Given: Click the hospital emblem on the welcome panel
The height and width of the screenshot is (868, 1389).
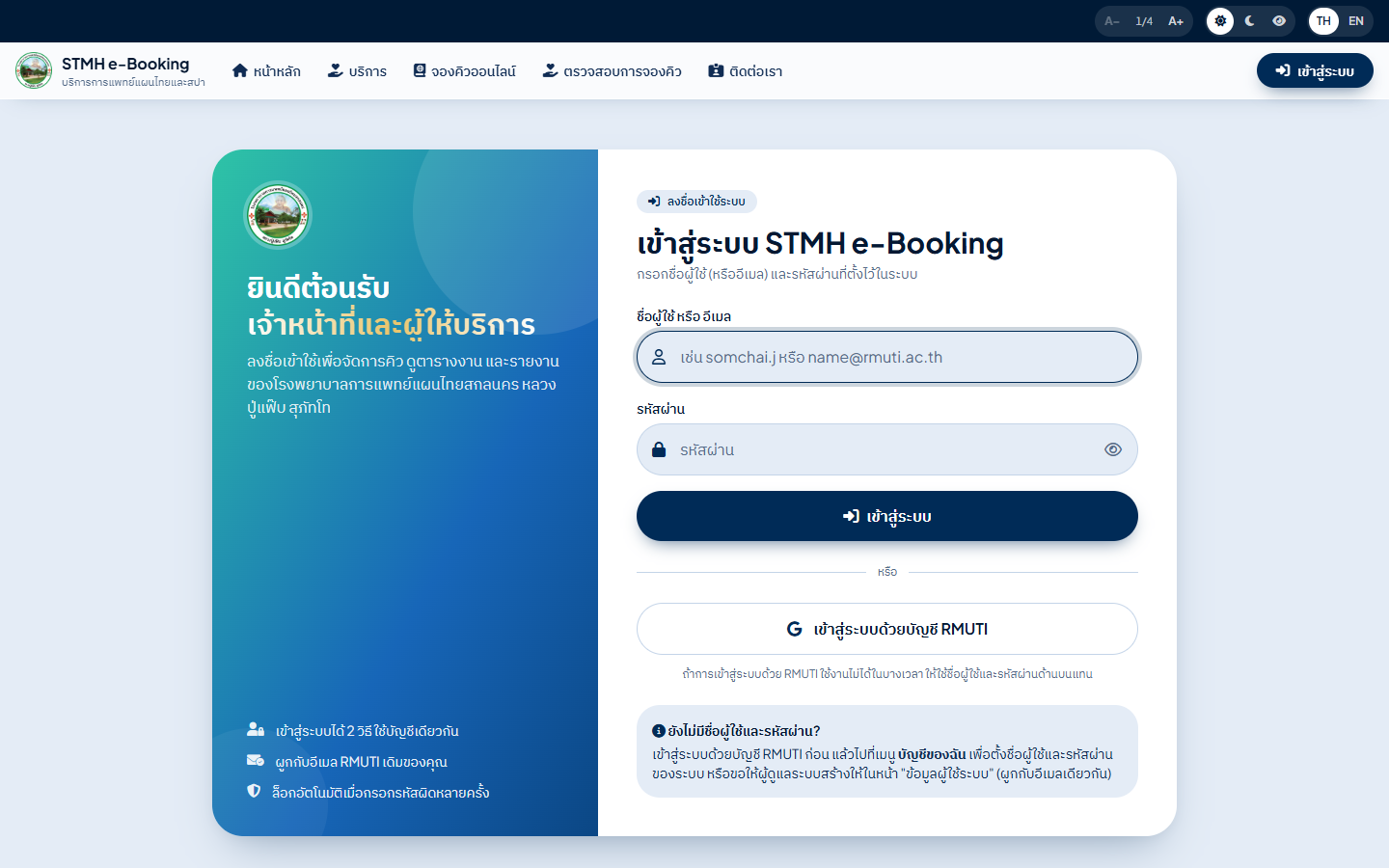Looking at the screenshot, I should click(278, 215).
